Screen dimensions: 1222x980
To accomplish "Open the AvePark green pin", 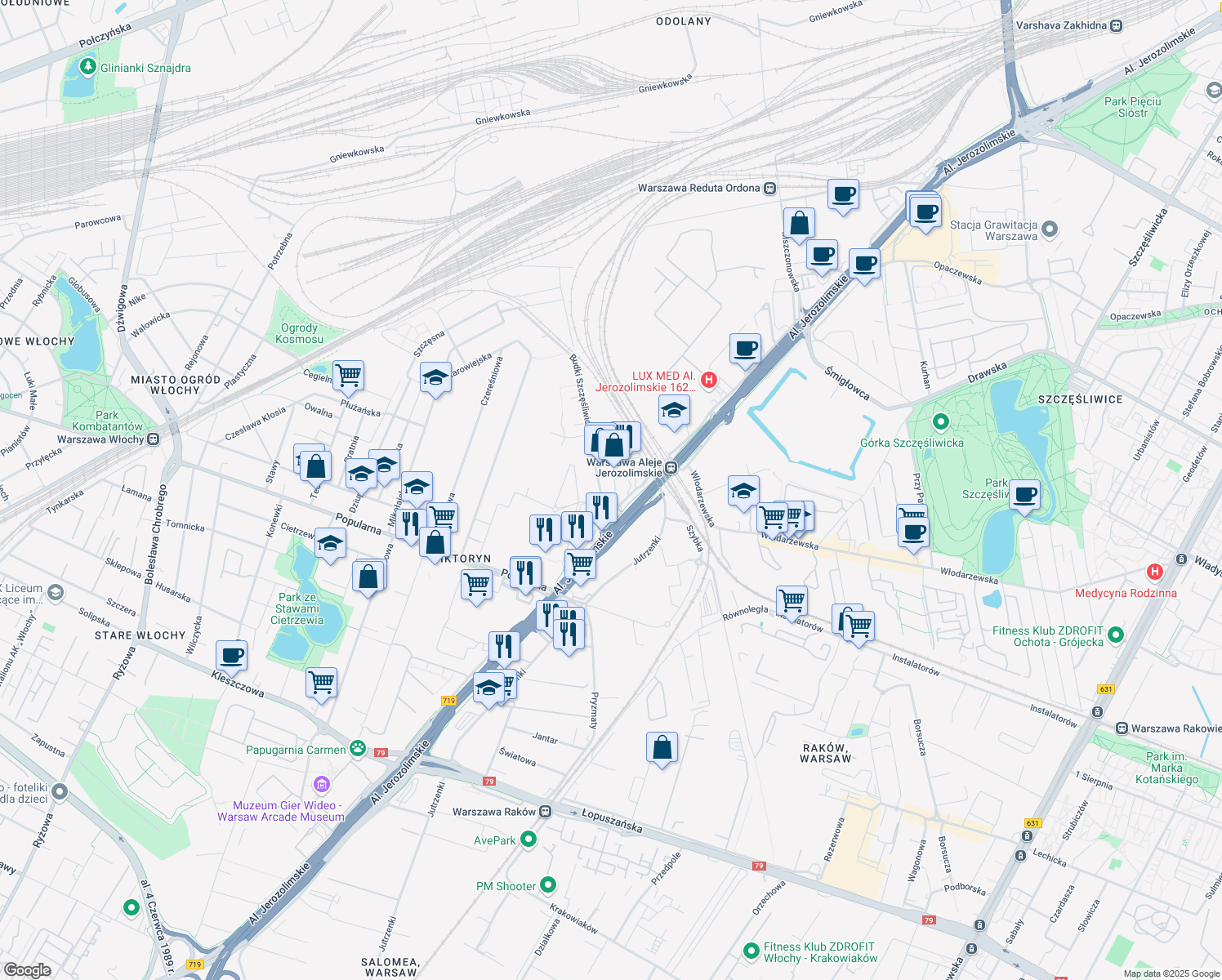I will [x=528, y=839].
